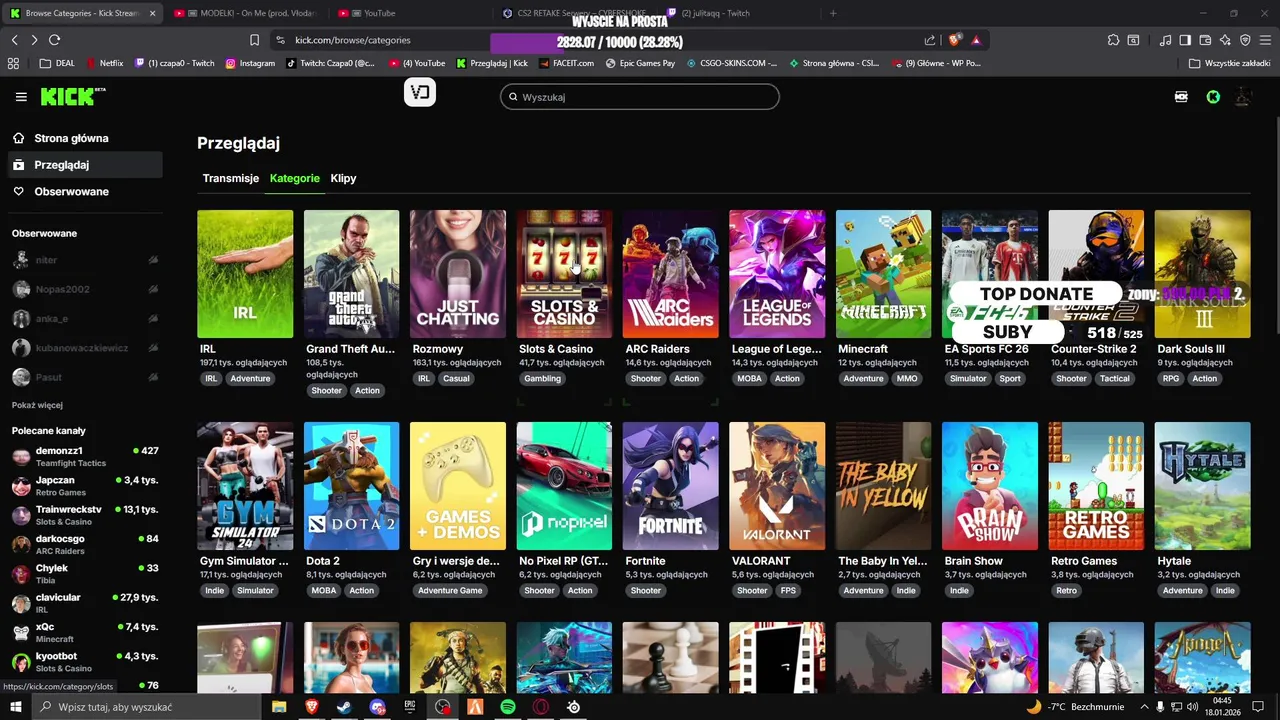Image resolution: width=1280 pixels, height=720 pixels.
Task: Click the green K wallet icon in header
Action: tap(1213, 97)
